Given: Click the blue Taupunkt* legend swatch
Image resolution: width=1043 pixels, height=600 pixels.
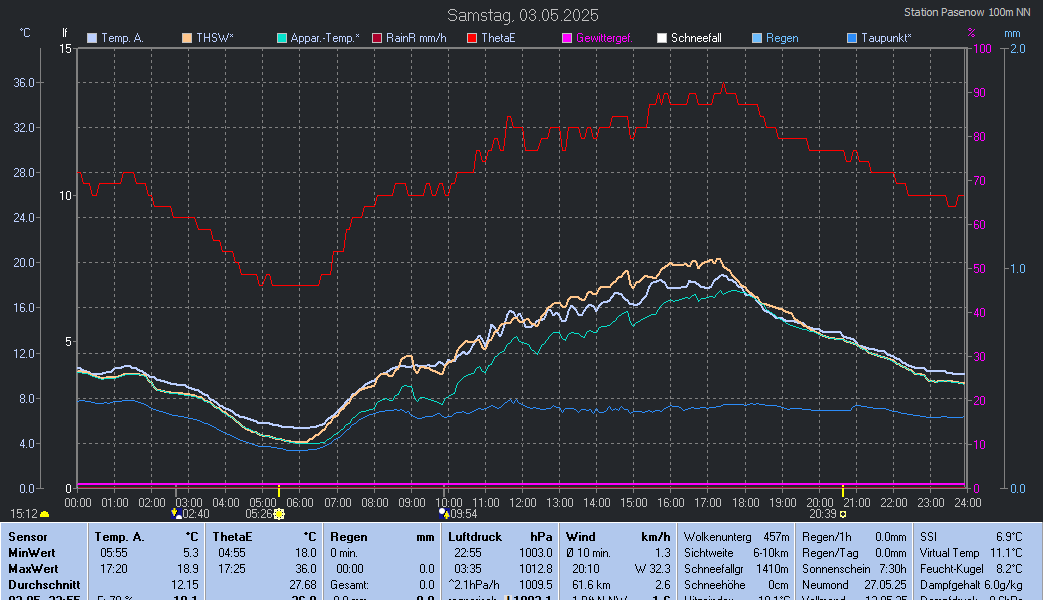Looking at the screenshot, I should (x=852, y=38).
